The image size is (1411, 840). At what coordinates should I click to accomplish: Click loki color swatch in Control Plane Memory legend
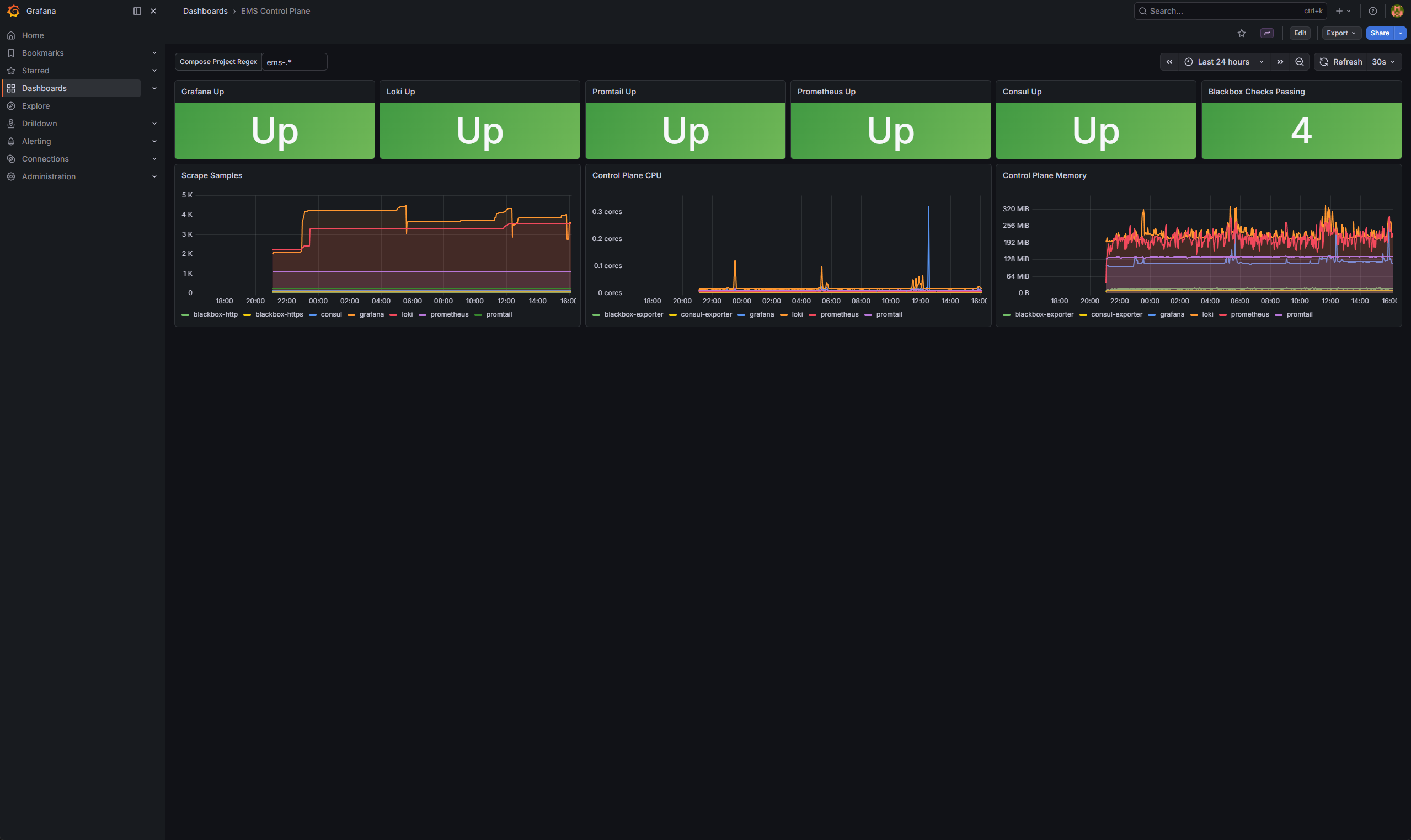point(1194,315)
